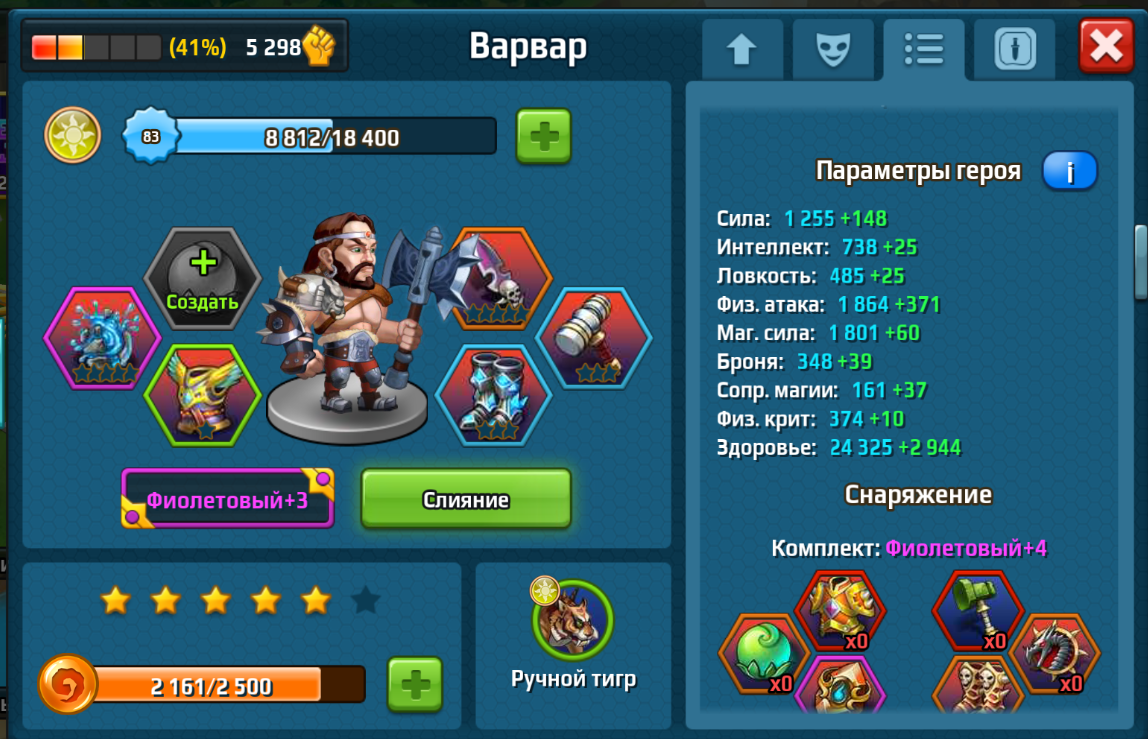
Task: Open the Ручной тигр pet icon
Action: pos(573,620)
